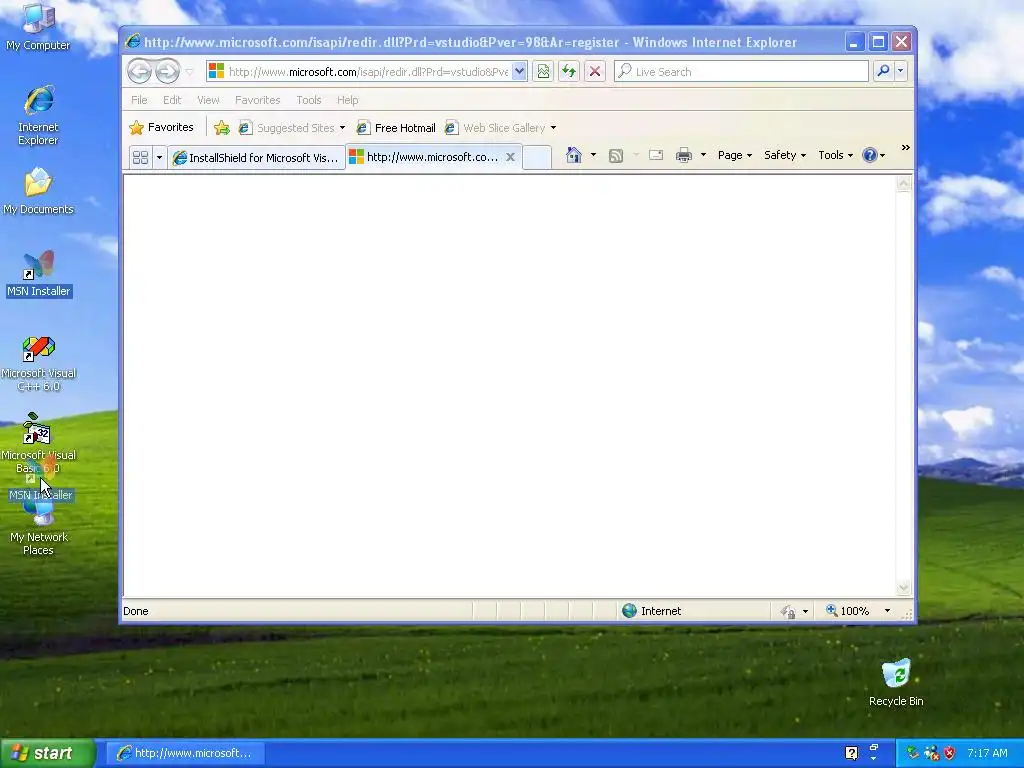Viewport: 1024px width, 768px height.
Task: Open the Page command menu
Action: point(735,155)
